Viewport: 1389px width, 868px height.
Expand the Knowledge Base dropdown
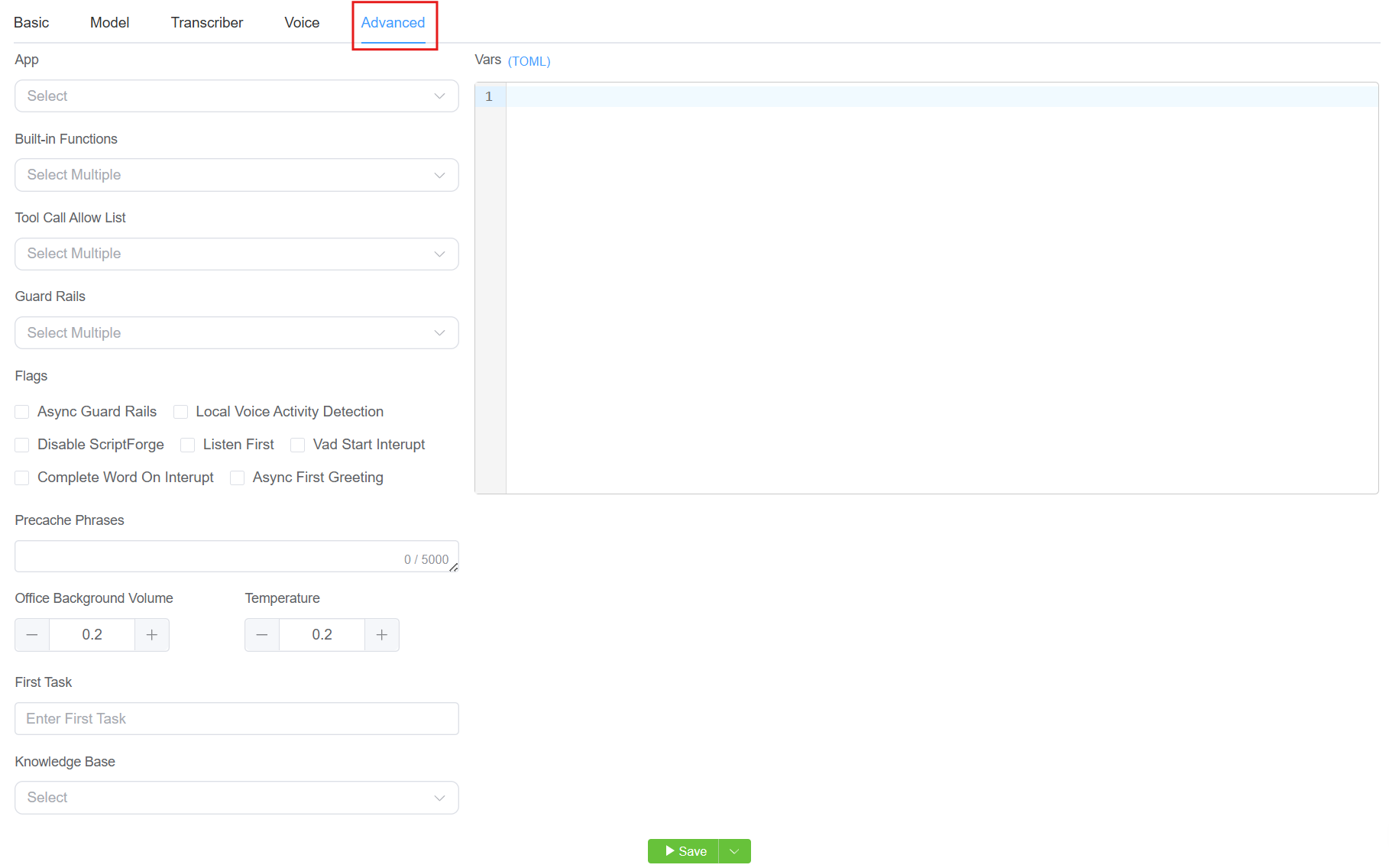tap(236, 798)
